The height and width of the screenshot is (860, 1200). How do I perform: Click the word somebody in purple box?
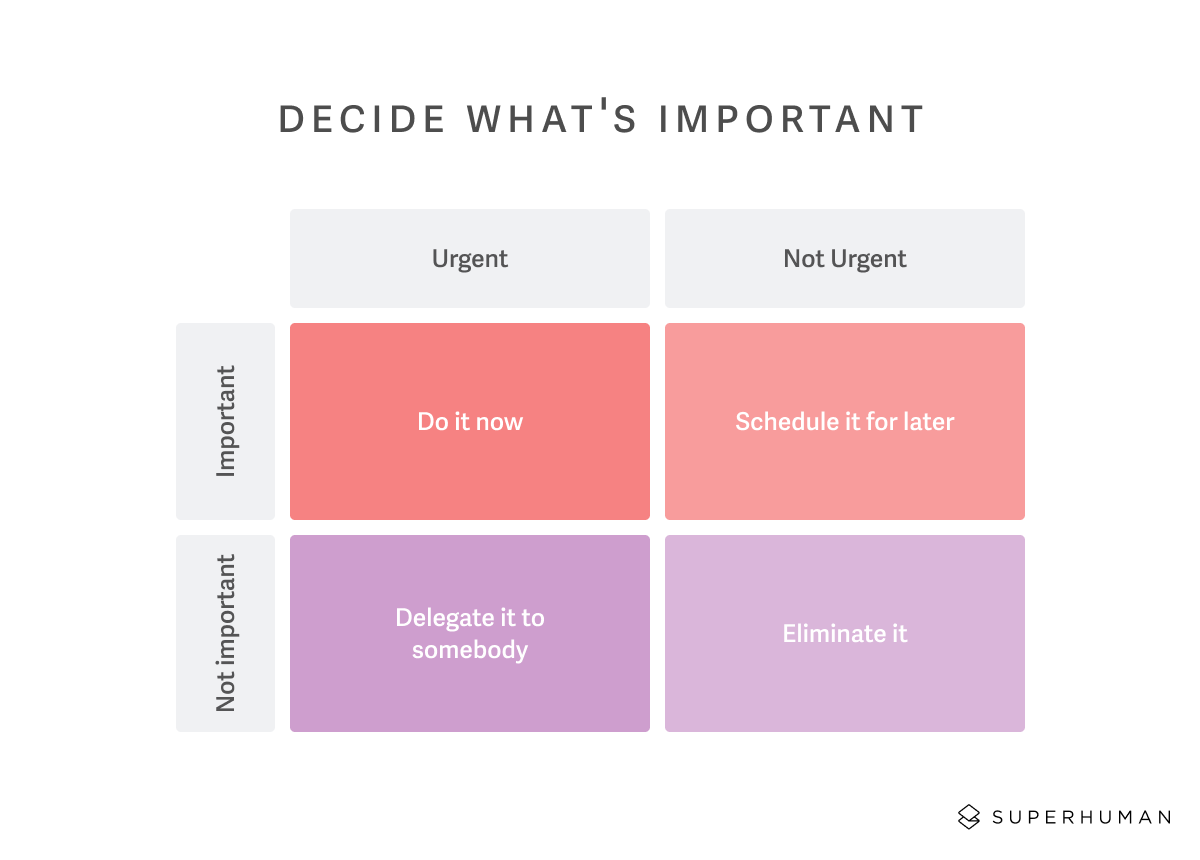[x=470, y=650]
